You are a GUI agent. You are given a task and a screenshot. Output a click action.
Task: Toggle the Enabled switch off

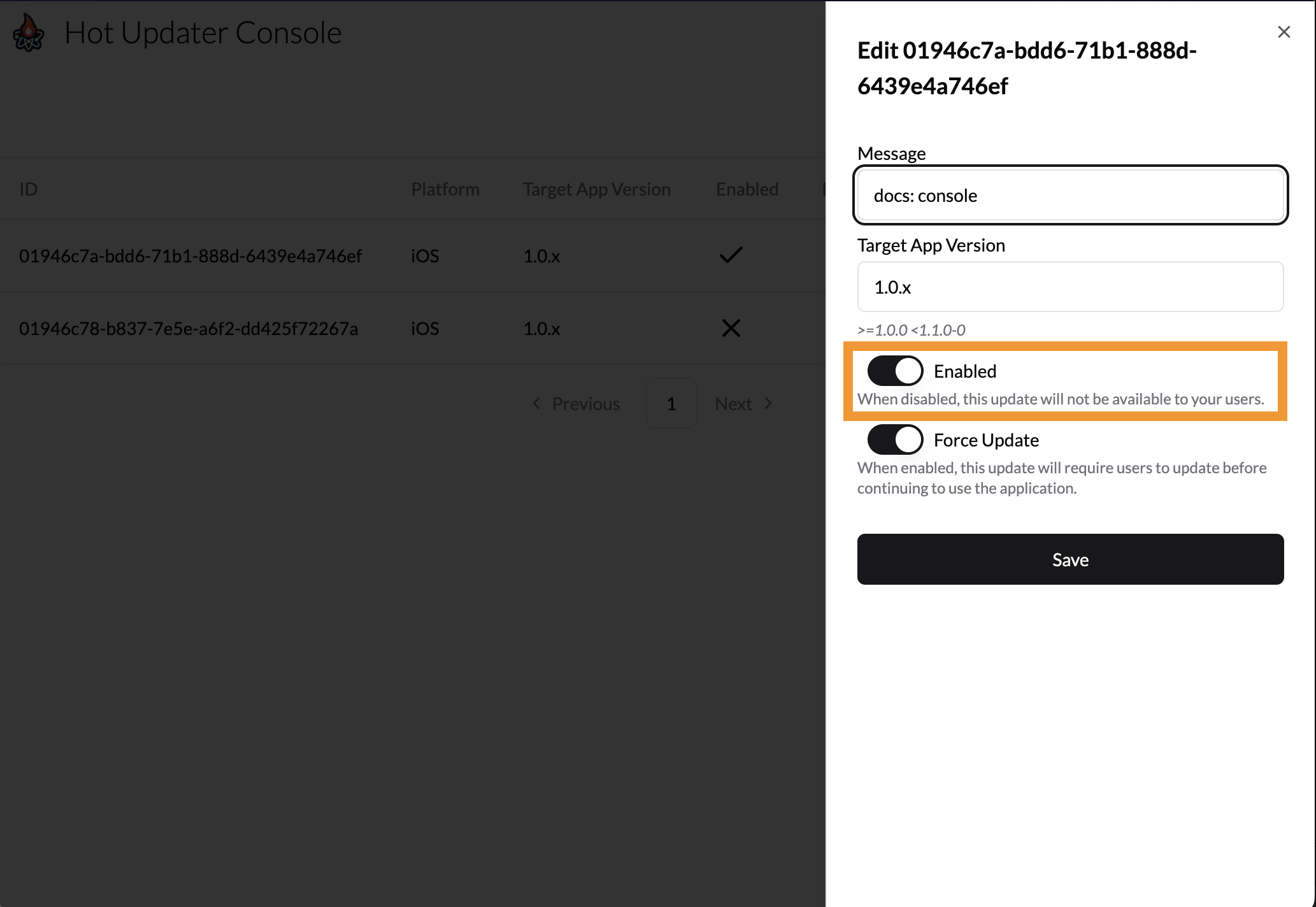tap(895, 371)
